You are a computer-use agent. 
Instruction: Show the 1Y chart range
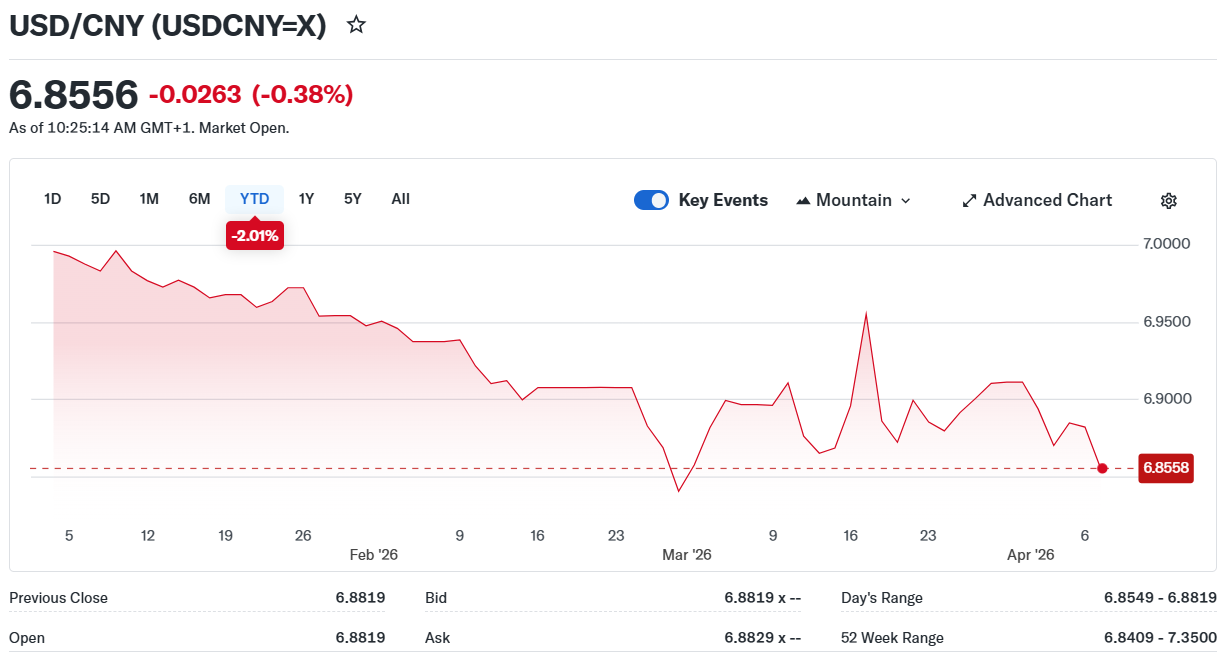click(306, 199)
